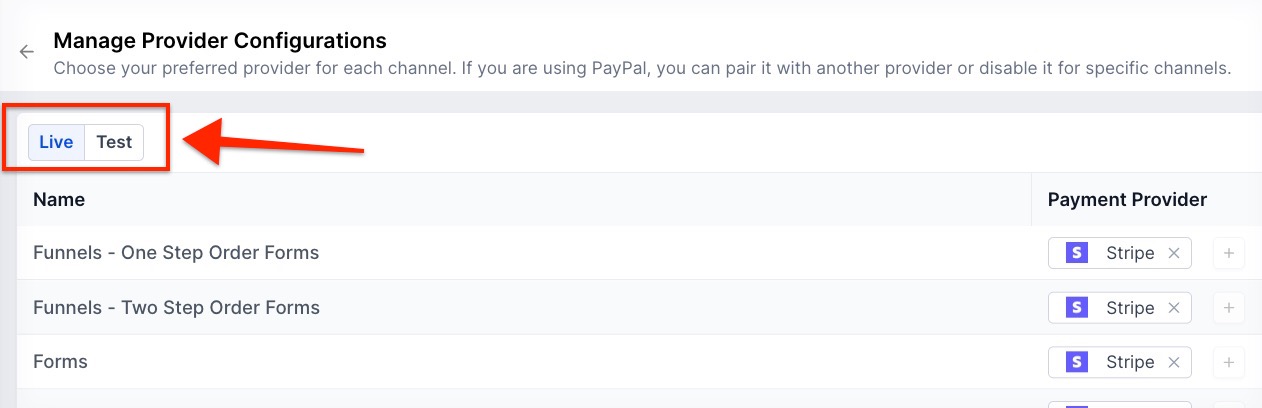Image resolution: width=1262 pixels, height=408 pixels.
Task: Open Stripe provider chip in Forms row
Action: (1129, 362)
